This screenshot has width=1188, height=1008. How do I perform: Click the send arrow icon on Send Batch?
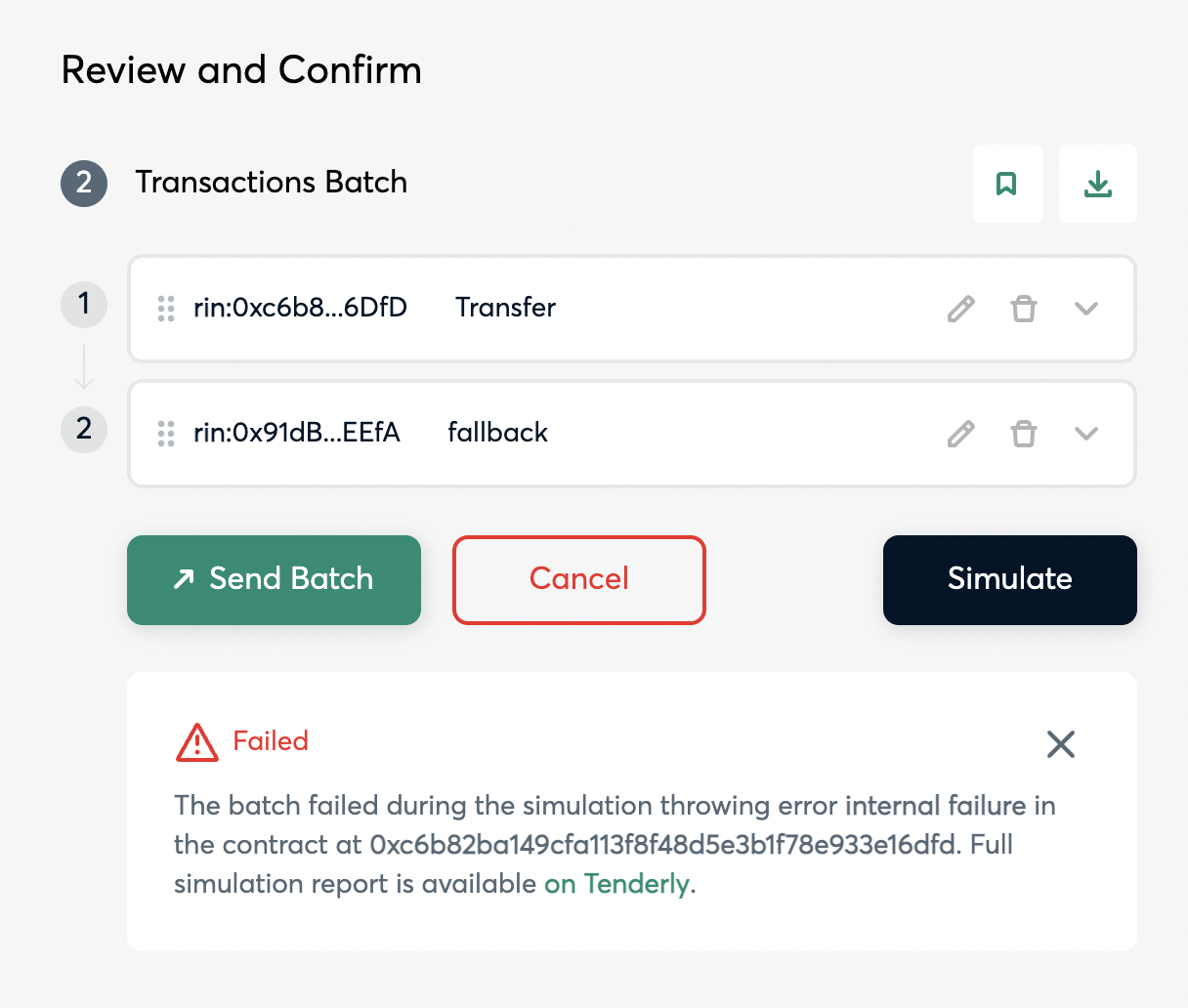[x=183, y=579]
